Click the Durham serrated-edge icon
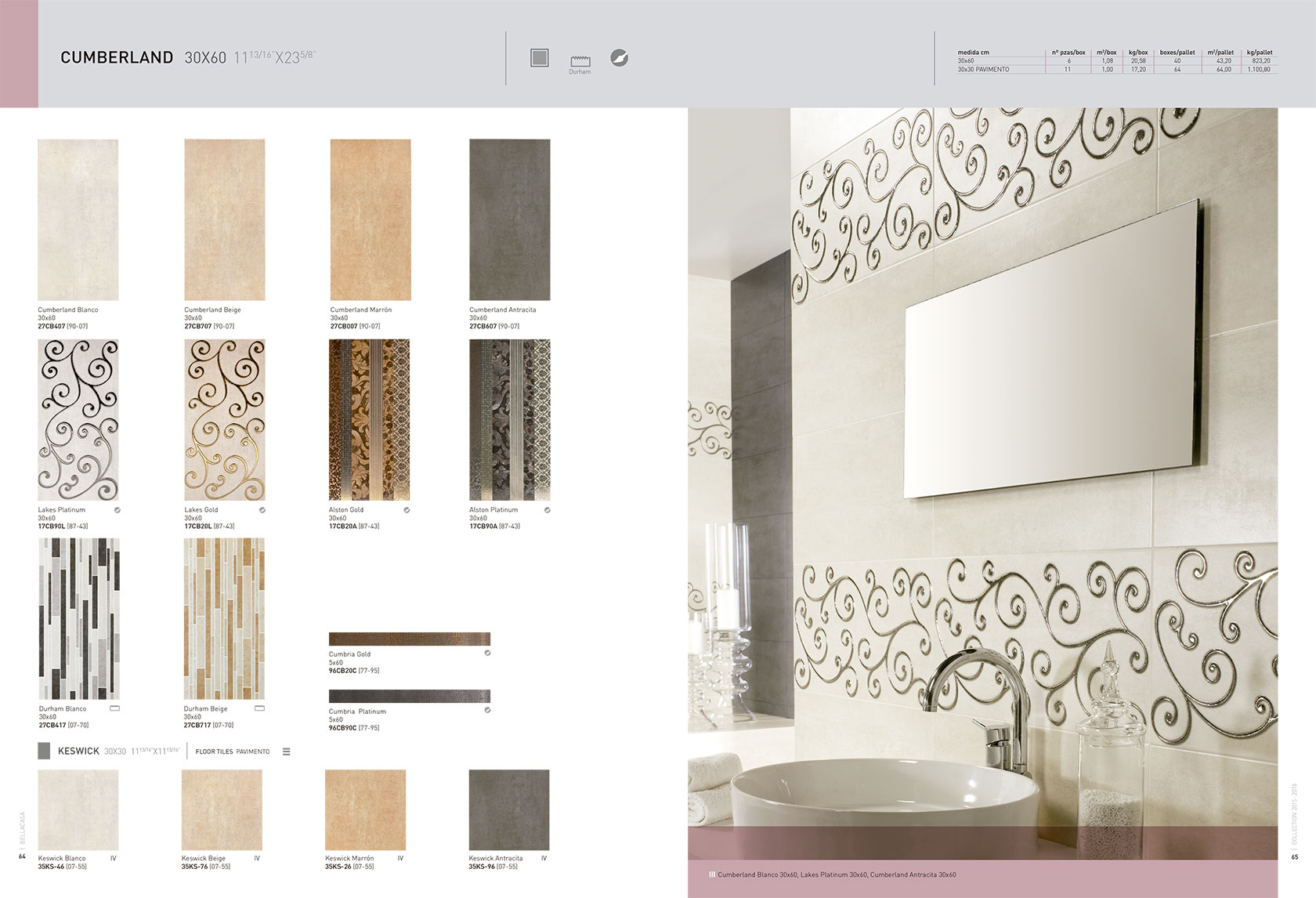 pyautogui.click(x=580, y=61)
